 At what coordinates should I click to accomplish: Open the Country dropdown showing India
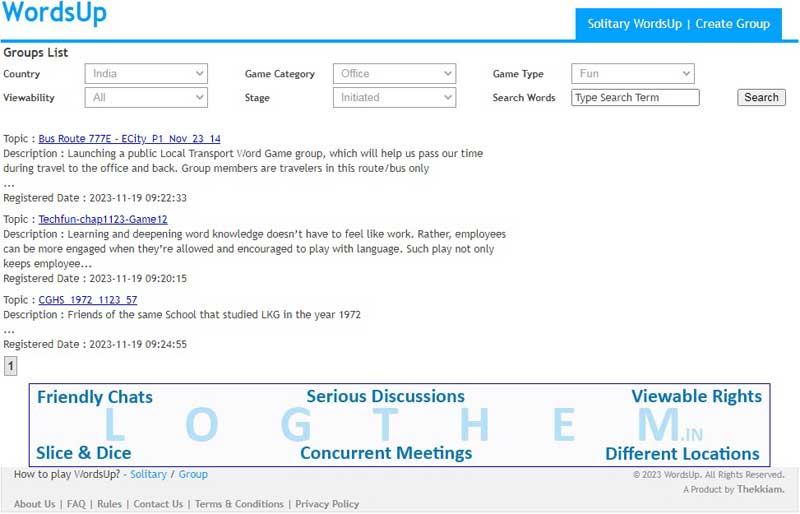tap(146, 74)
